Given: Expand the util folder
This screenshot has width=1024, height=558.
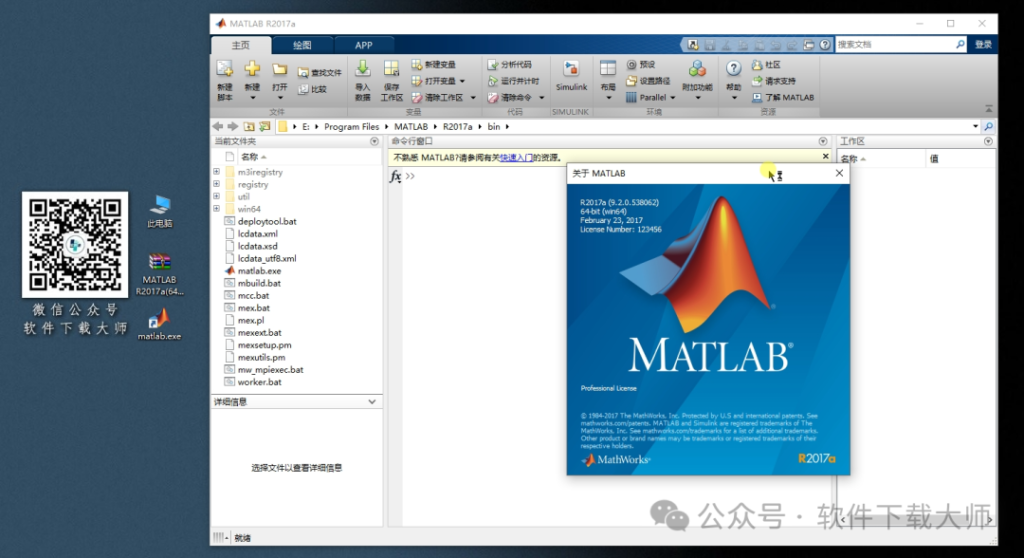Looking at the screenshot, I should click(216, 197).
